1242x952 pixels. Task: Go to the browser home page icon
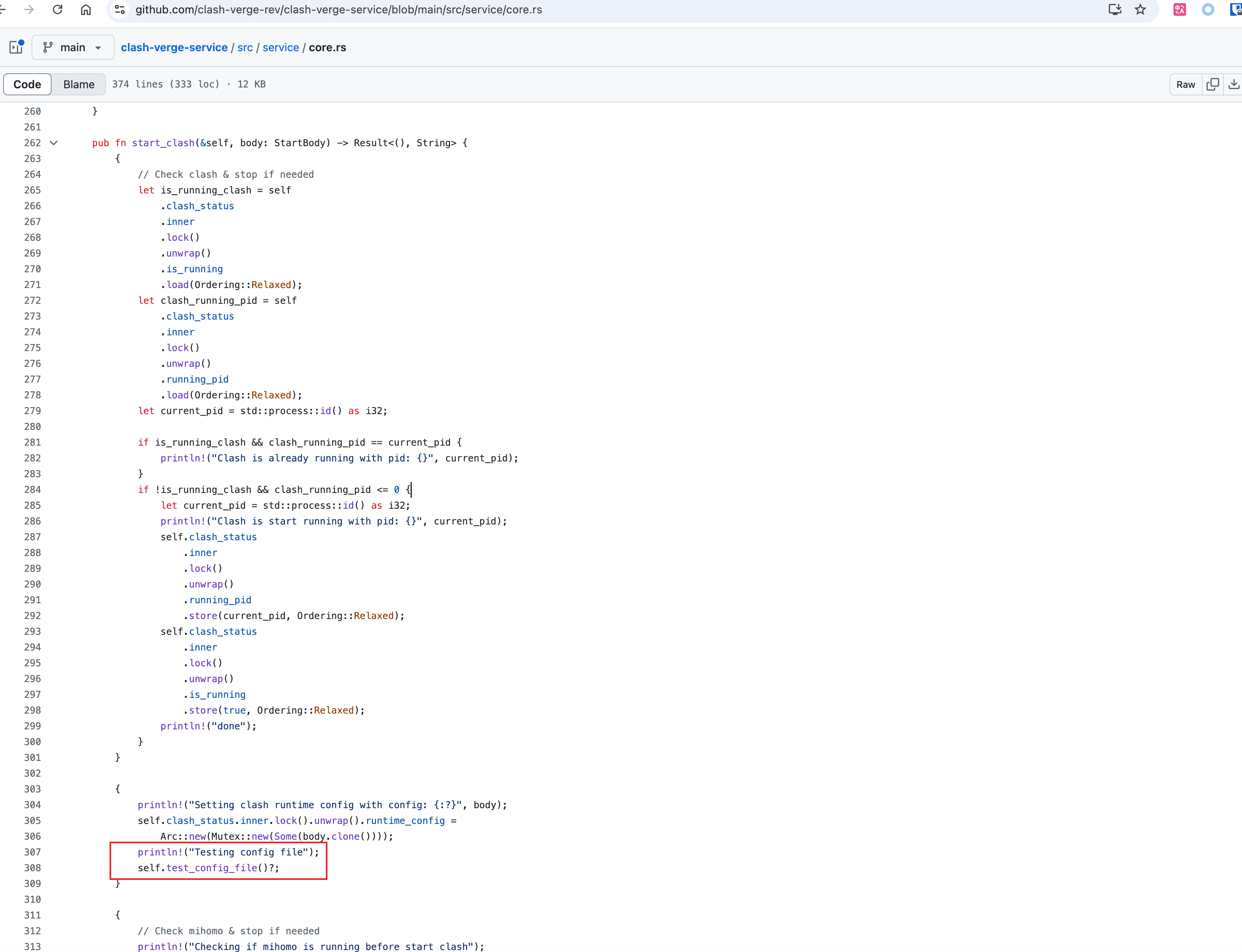pos(86,9)
